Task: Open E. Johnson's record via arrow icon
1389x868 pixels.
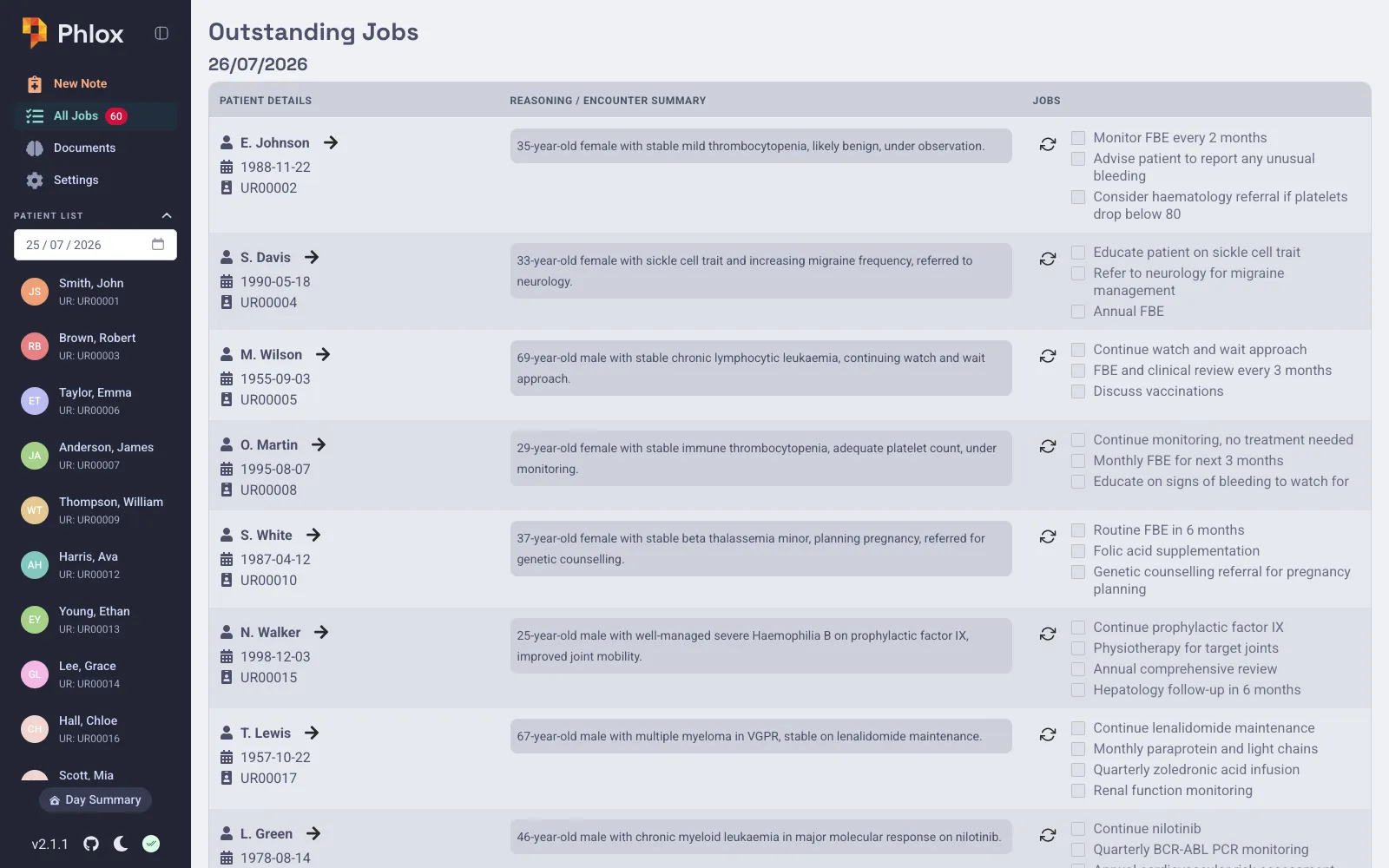Action: pos(331,142)
